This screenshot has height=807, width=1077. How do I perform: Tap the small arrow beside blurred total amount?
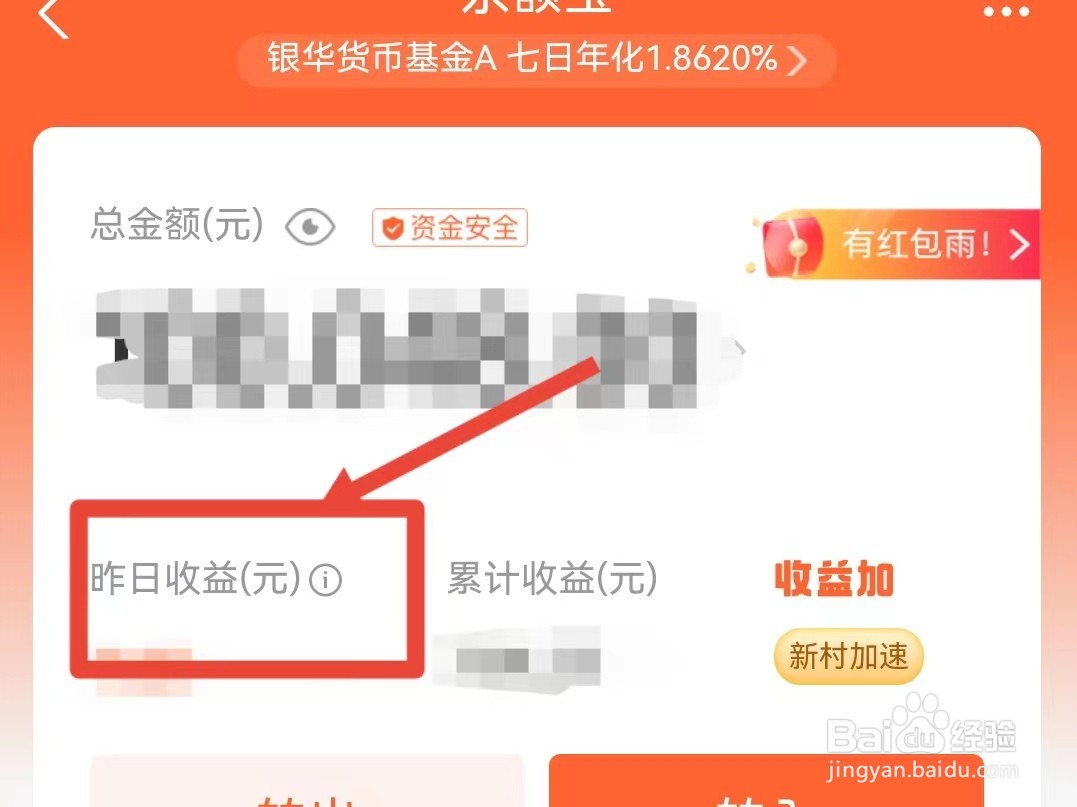coord(740,348)
